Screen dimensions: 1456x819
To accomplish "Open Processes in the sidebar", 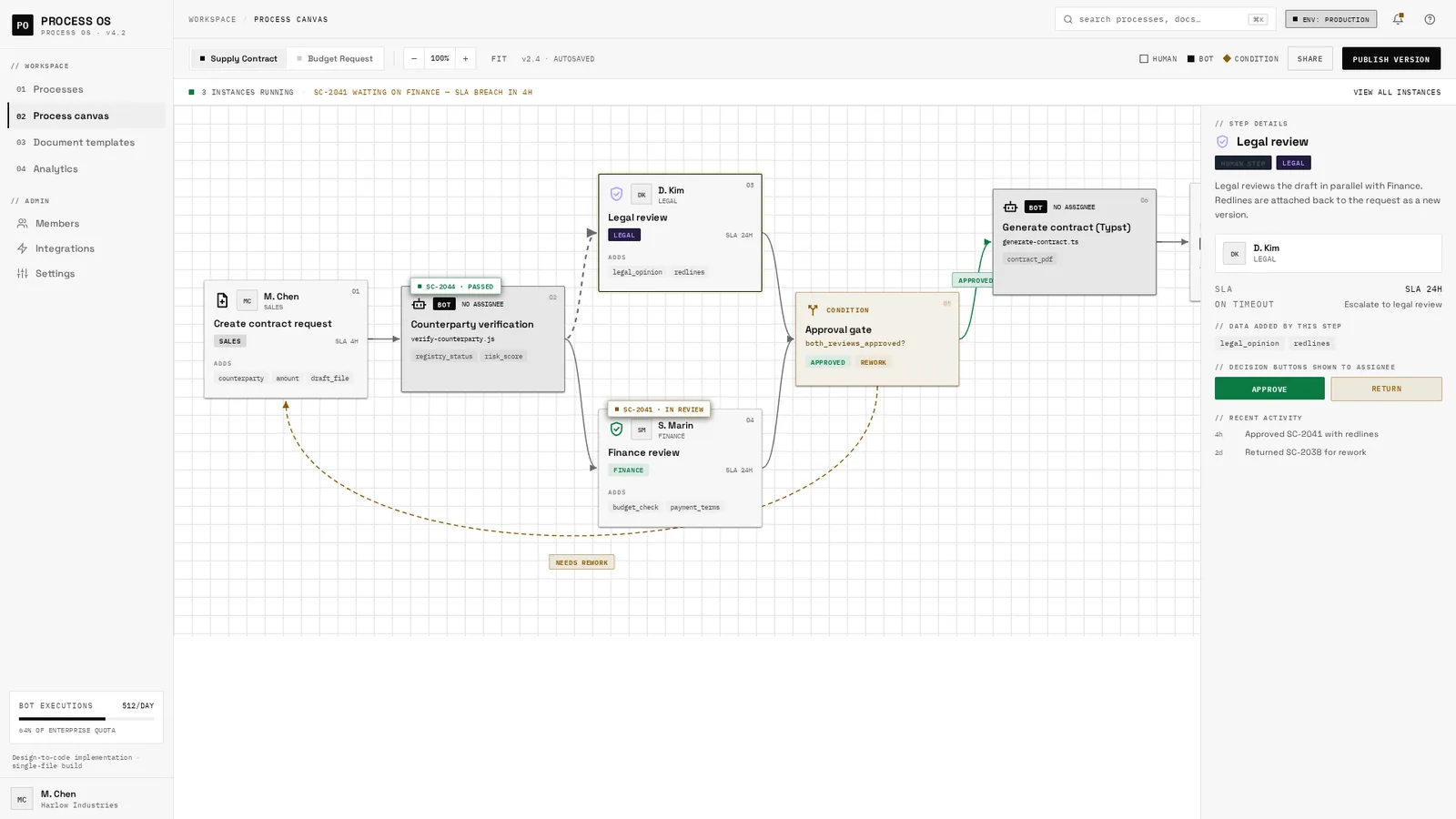I will click(86, 89).
